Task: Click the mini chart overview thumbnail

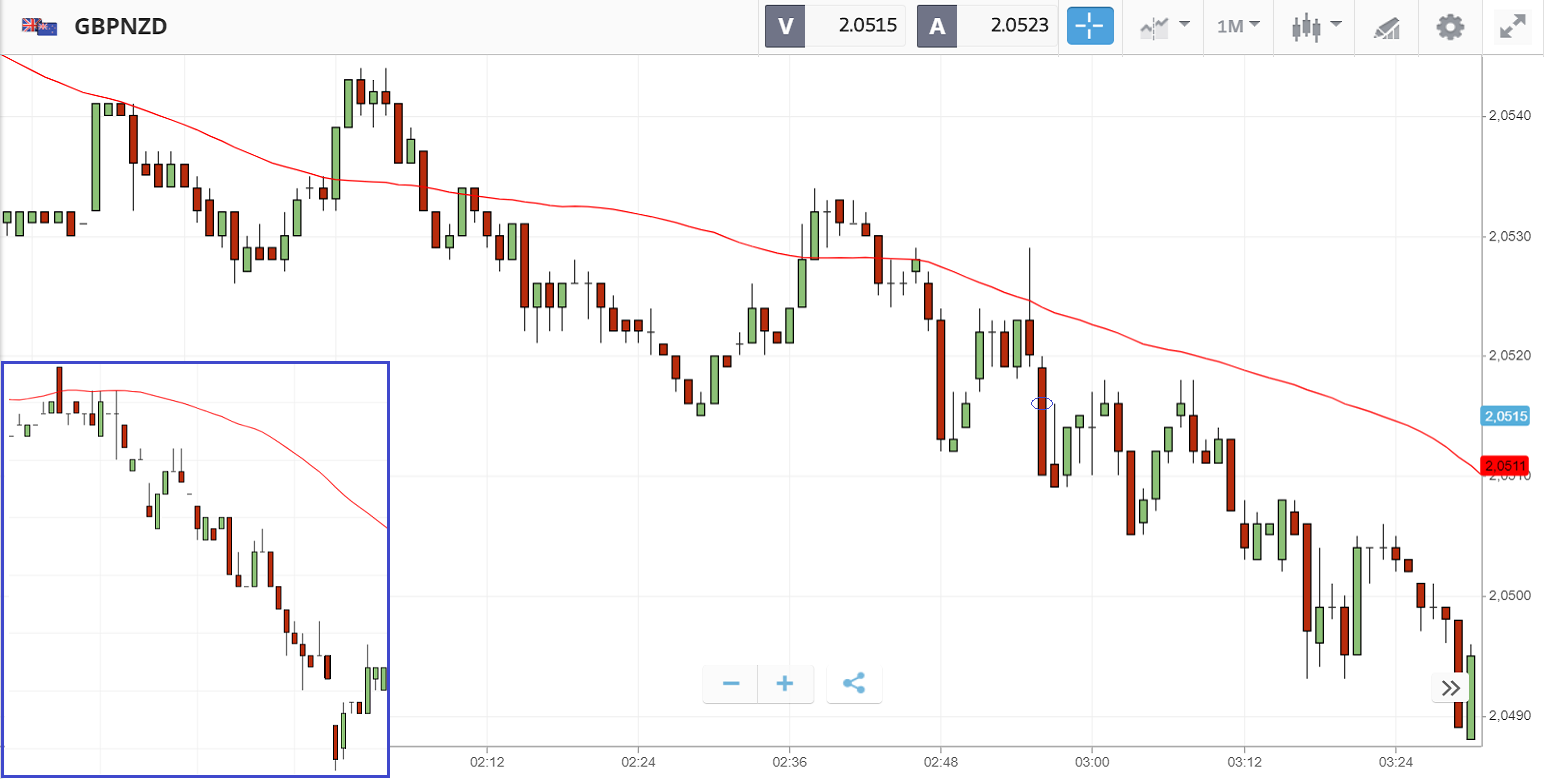Action: point(195,568)
